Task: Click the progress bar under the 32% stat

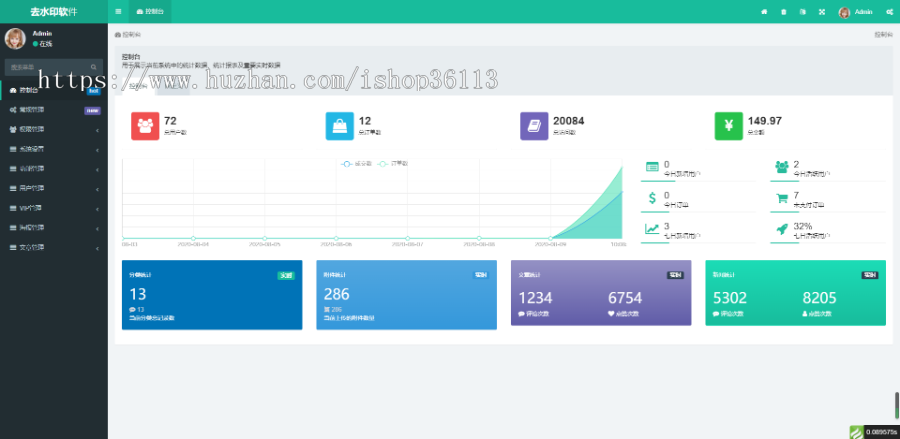Action: click(x=828, y=243)
